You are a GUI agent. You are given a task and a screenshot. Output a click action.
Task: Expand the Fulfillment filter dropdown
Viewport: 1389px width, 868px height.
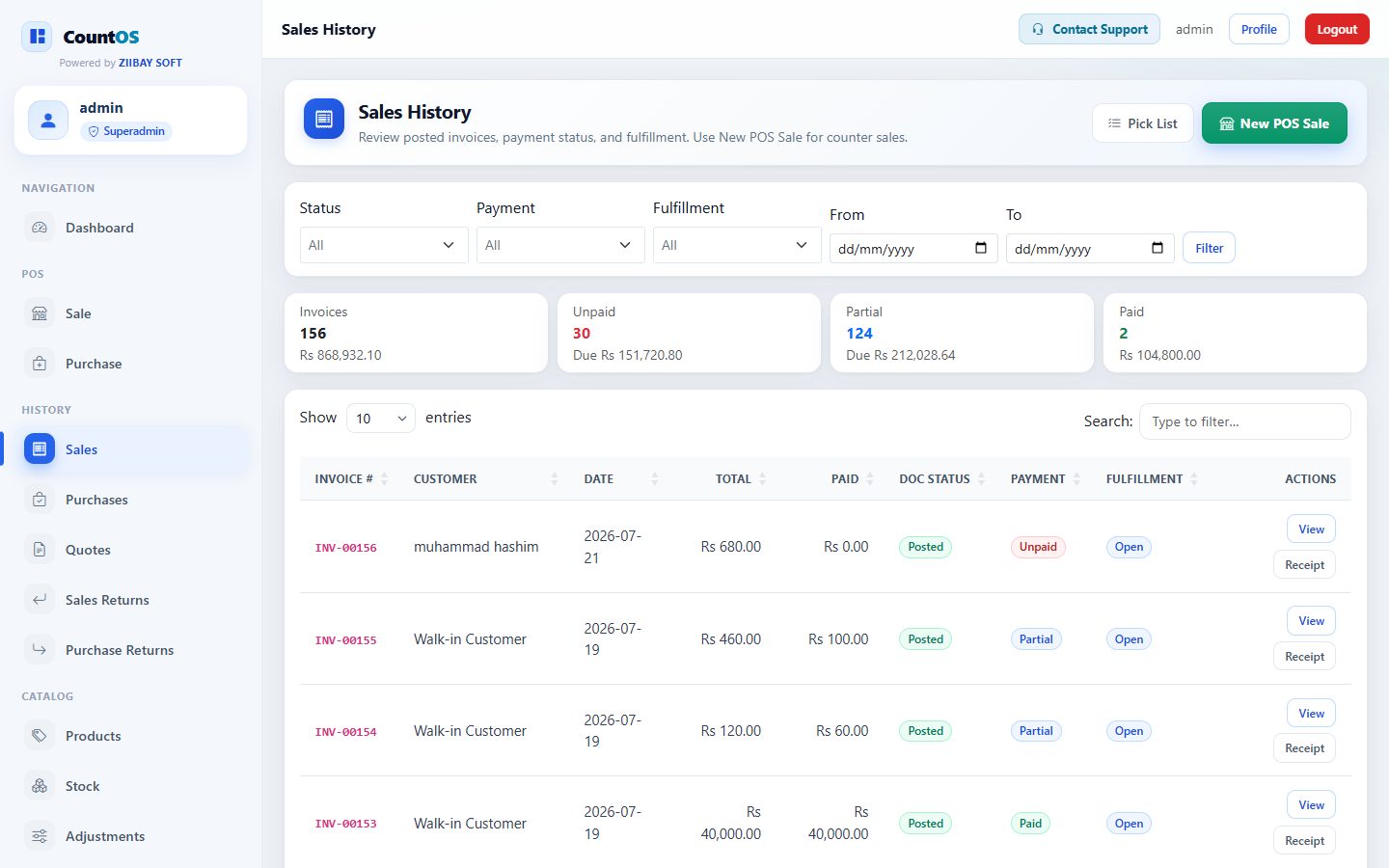pos(737,245)
